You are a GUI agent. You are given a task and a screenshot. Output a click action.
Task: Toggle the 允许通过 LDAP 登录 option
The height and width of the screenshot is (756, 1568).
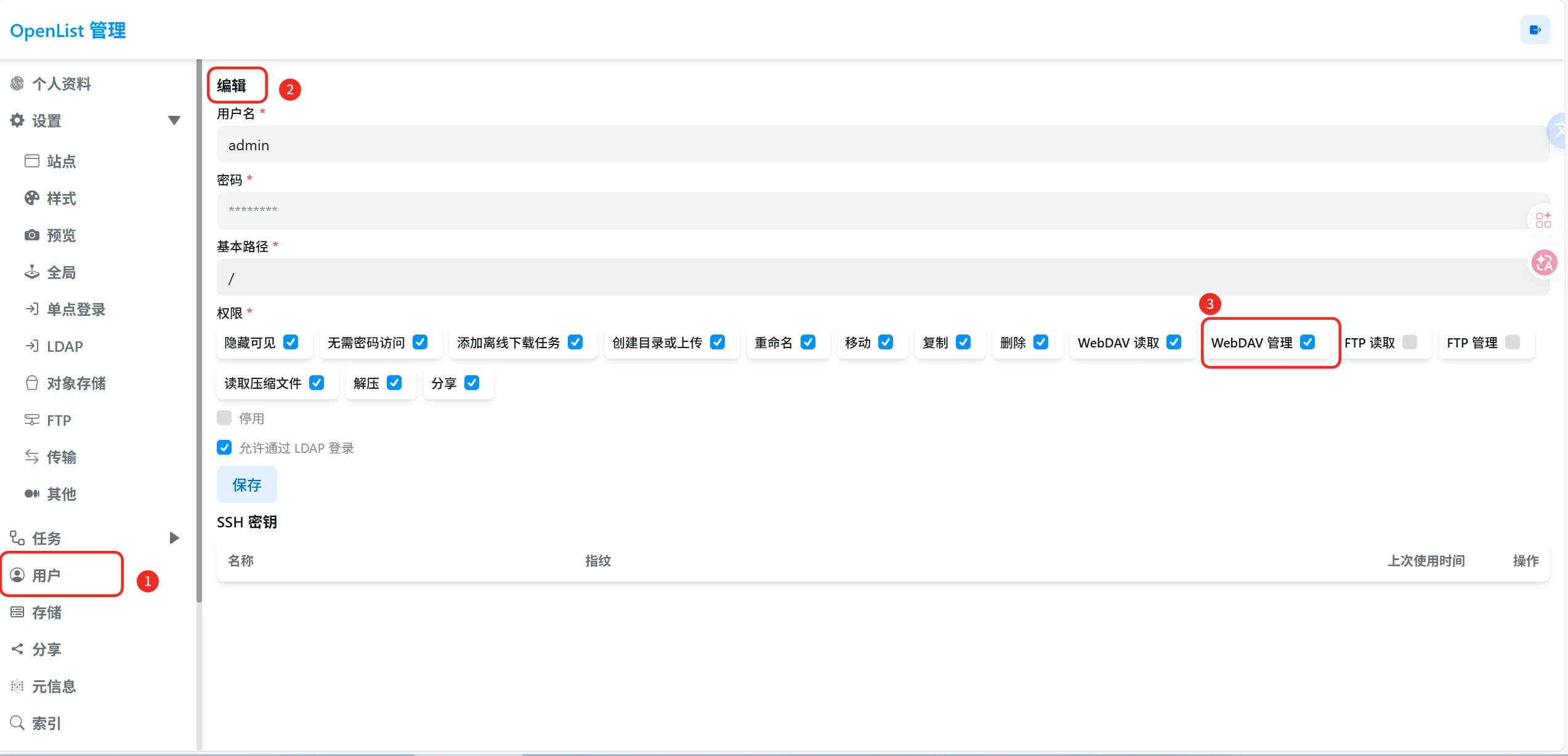click(224, 447)
